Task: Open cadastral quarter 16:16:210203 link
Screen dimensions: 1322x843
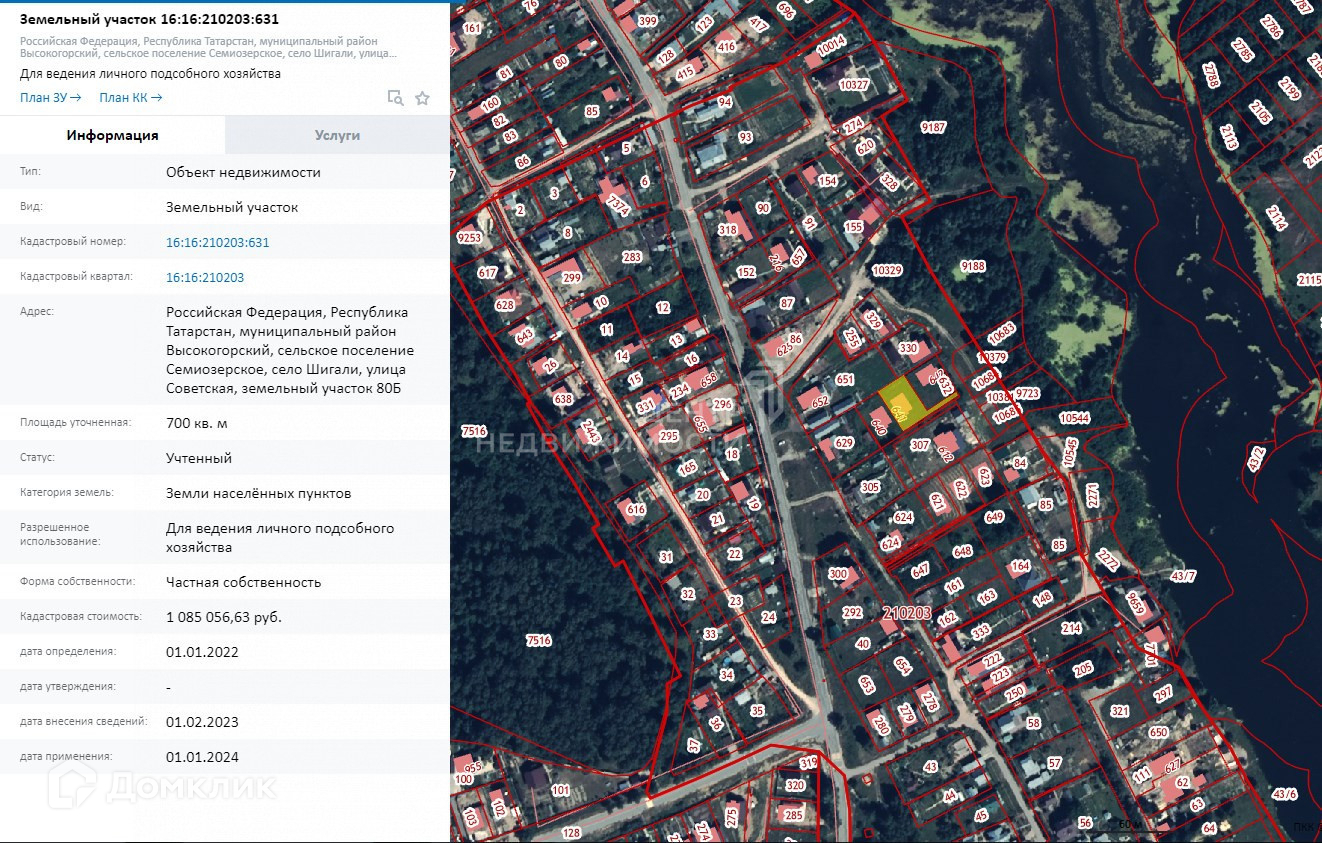Action: point(204,277)
